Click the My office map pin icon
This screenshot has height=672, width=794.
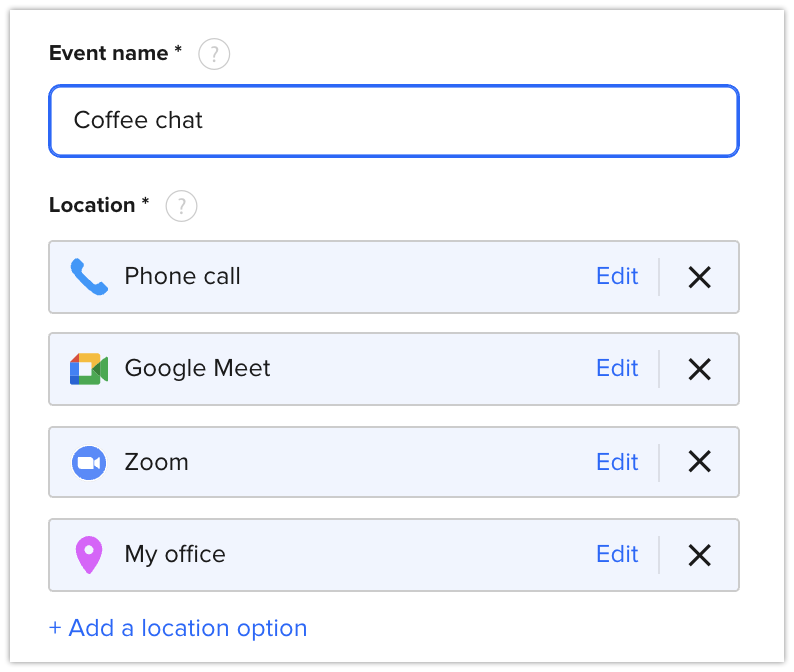(x=89, y=554)
